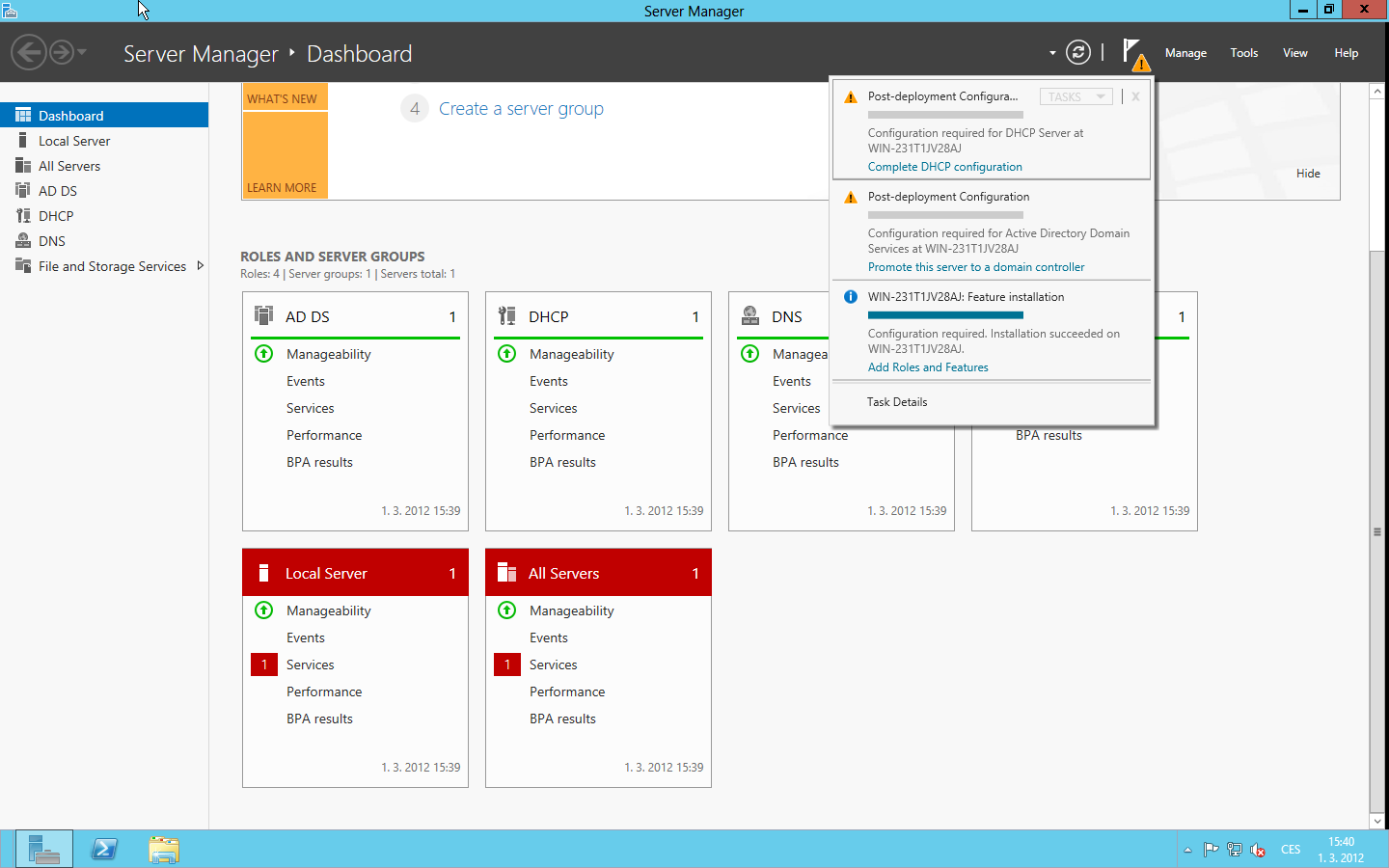Click the feature installation info icon
Image resolution: width=1389 pixels, height=868 pixels.
coord(850,297)
